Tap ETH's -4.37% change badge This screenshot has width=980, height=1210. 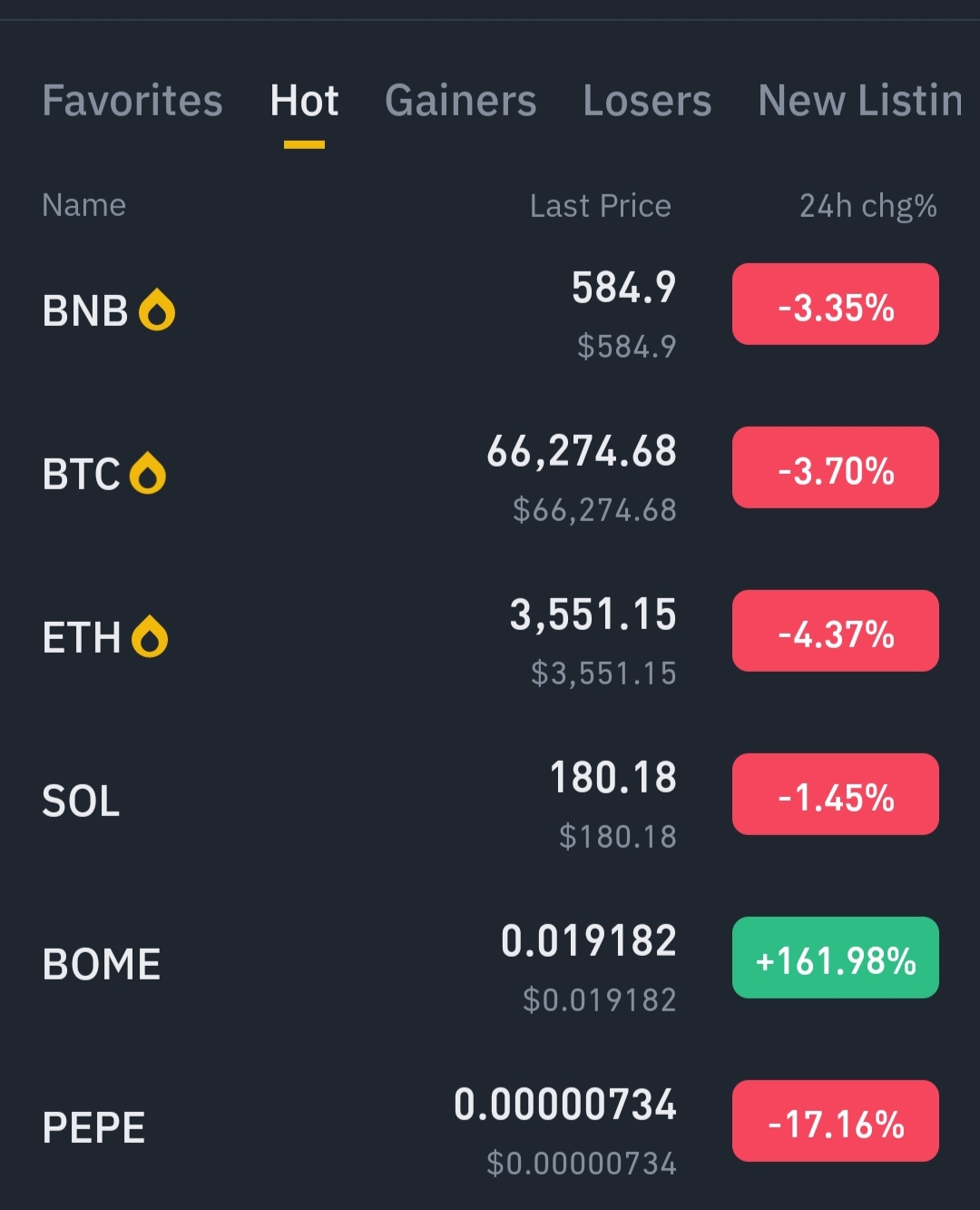[836, 631]
